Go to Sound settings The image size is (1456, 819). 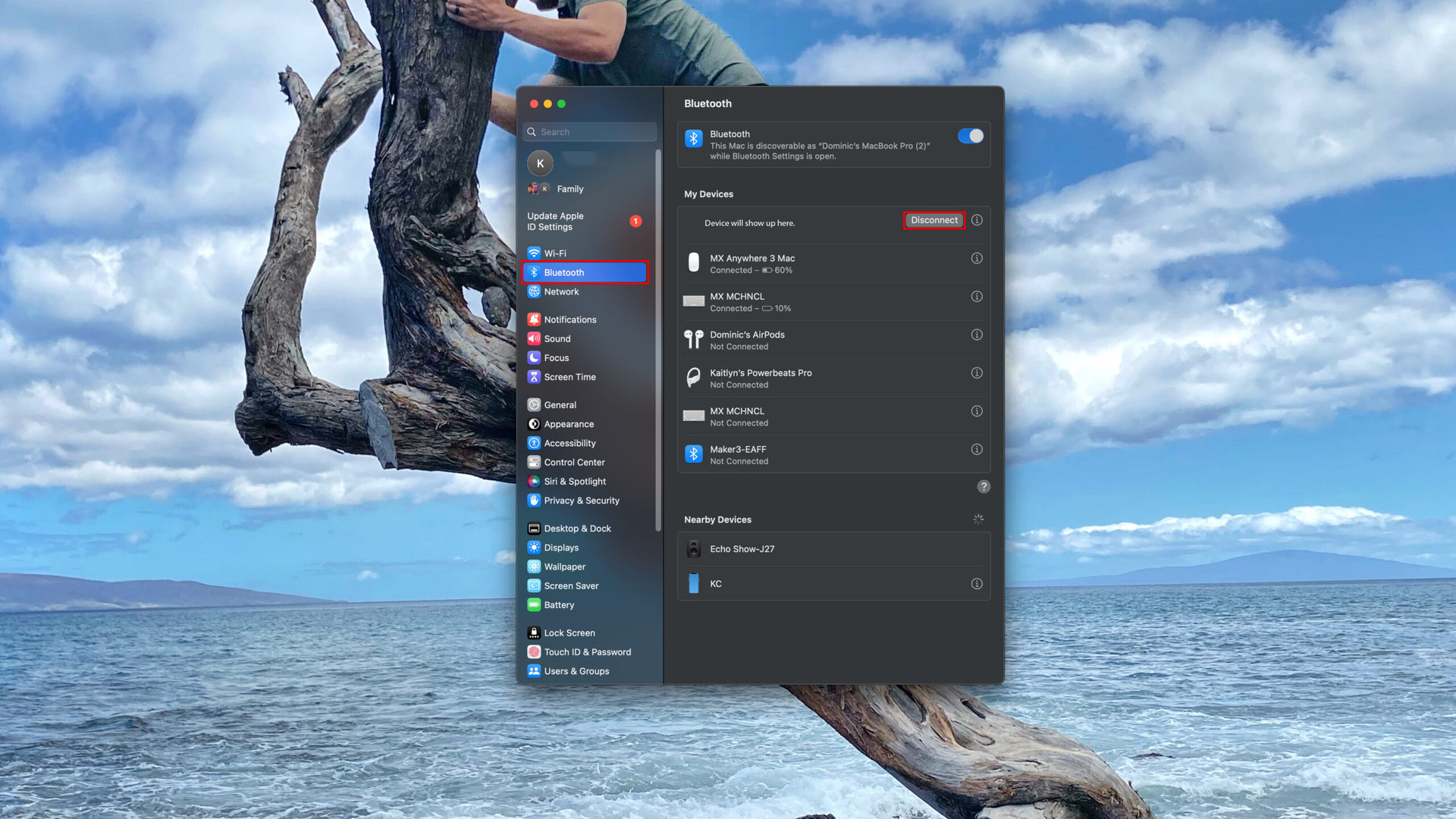point(557,339)
